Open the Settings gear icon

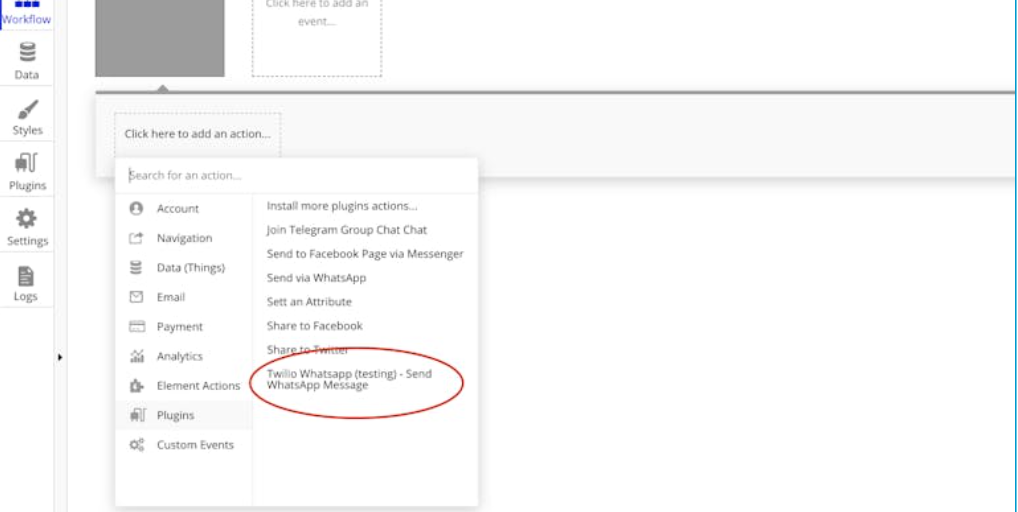click(x=27, y=219)
